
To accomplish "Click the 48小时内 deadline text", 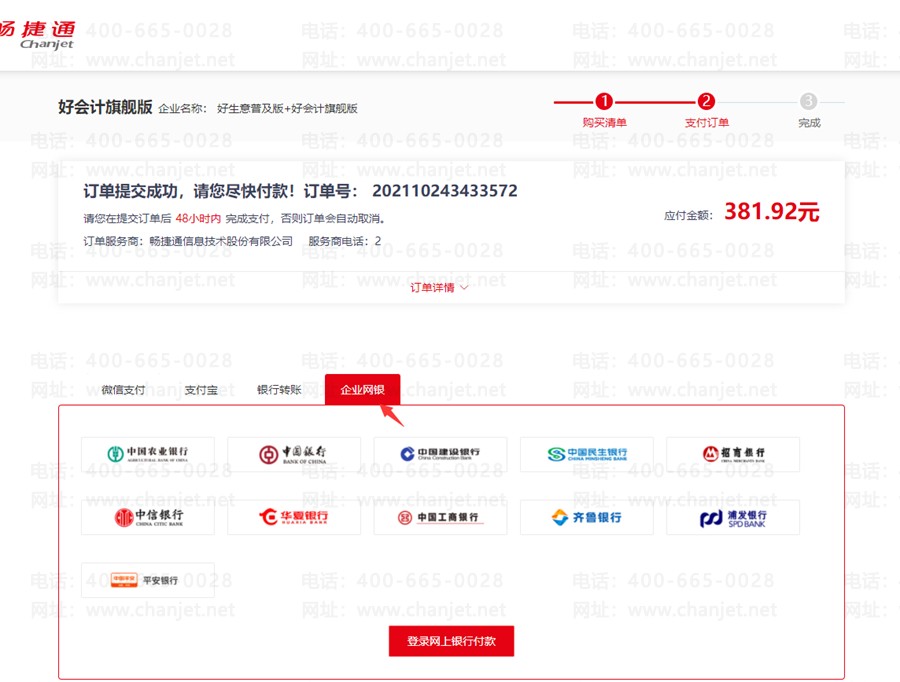I will [x=198, y=218].
